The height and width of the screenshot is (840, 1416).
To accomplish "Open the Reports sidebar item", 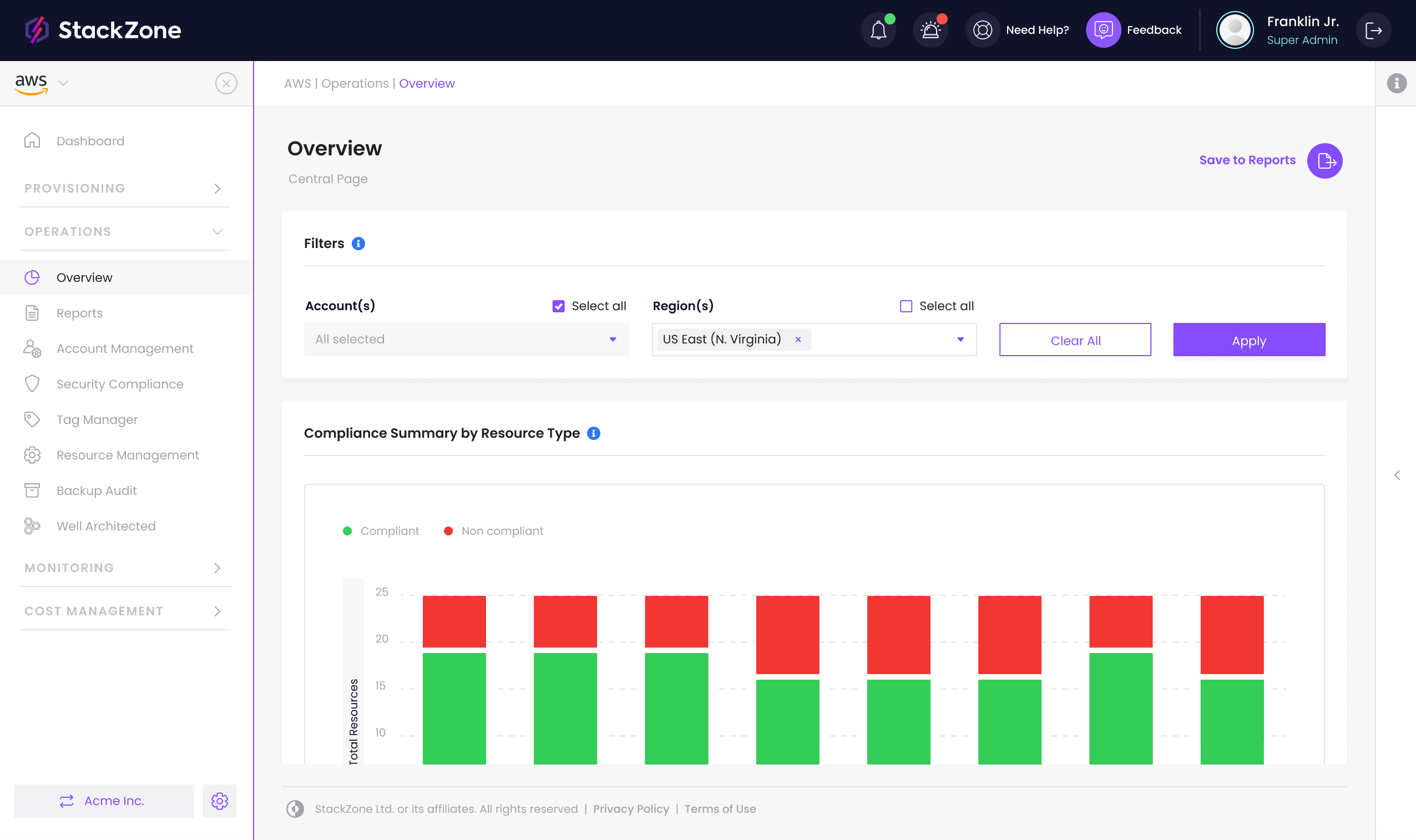I will pyautogui.click(x=79, y=312).
